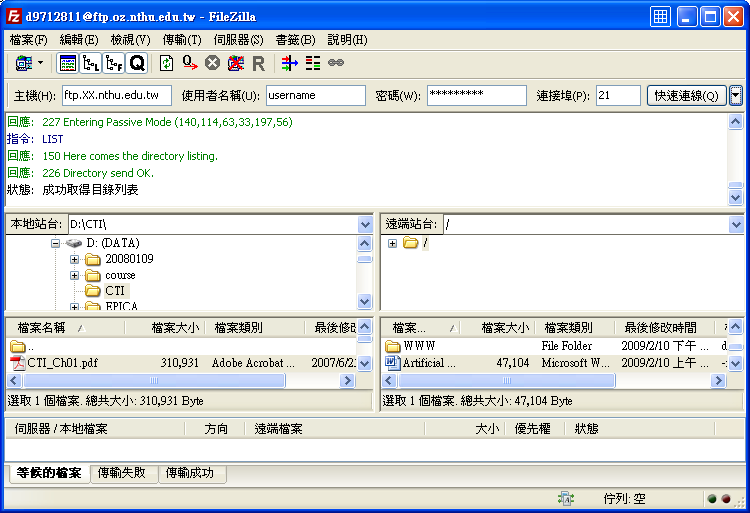The width and height of the screenshot is (750, 513).
Task: Expand the course folder tree node
Action: [75, 275]
